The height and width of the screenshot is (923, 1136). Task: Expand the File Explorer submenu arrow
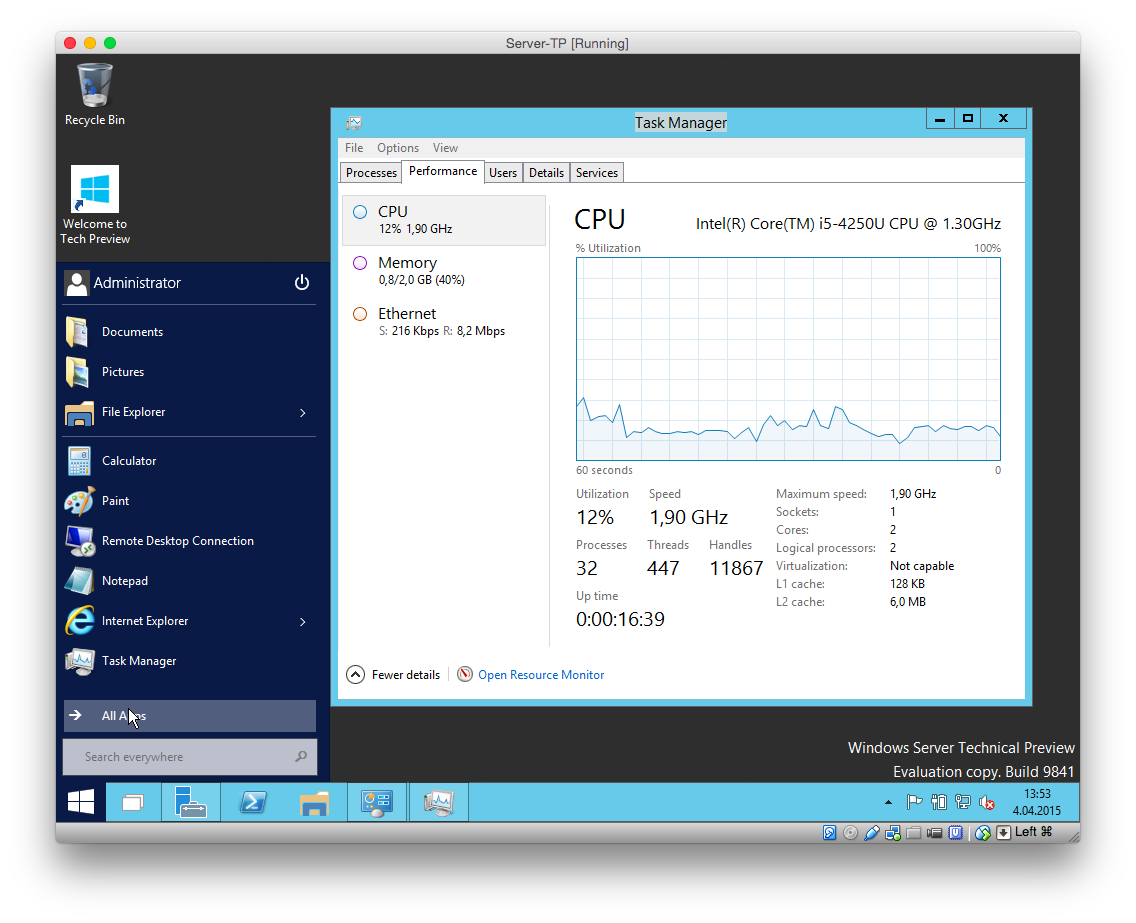tap(303, 413)
